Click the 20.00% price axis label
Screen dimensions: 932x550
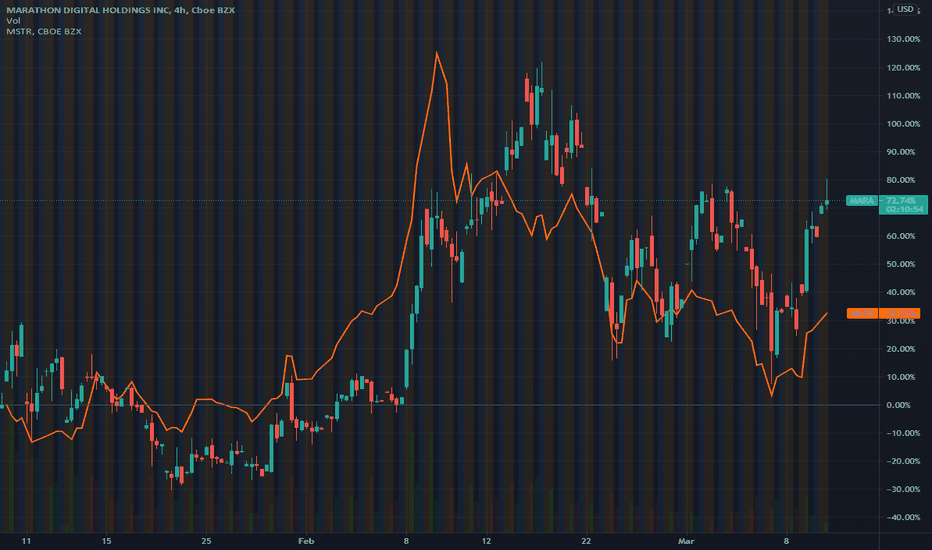(901, 349)
